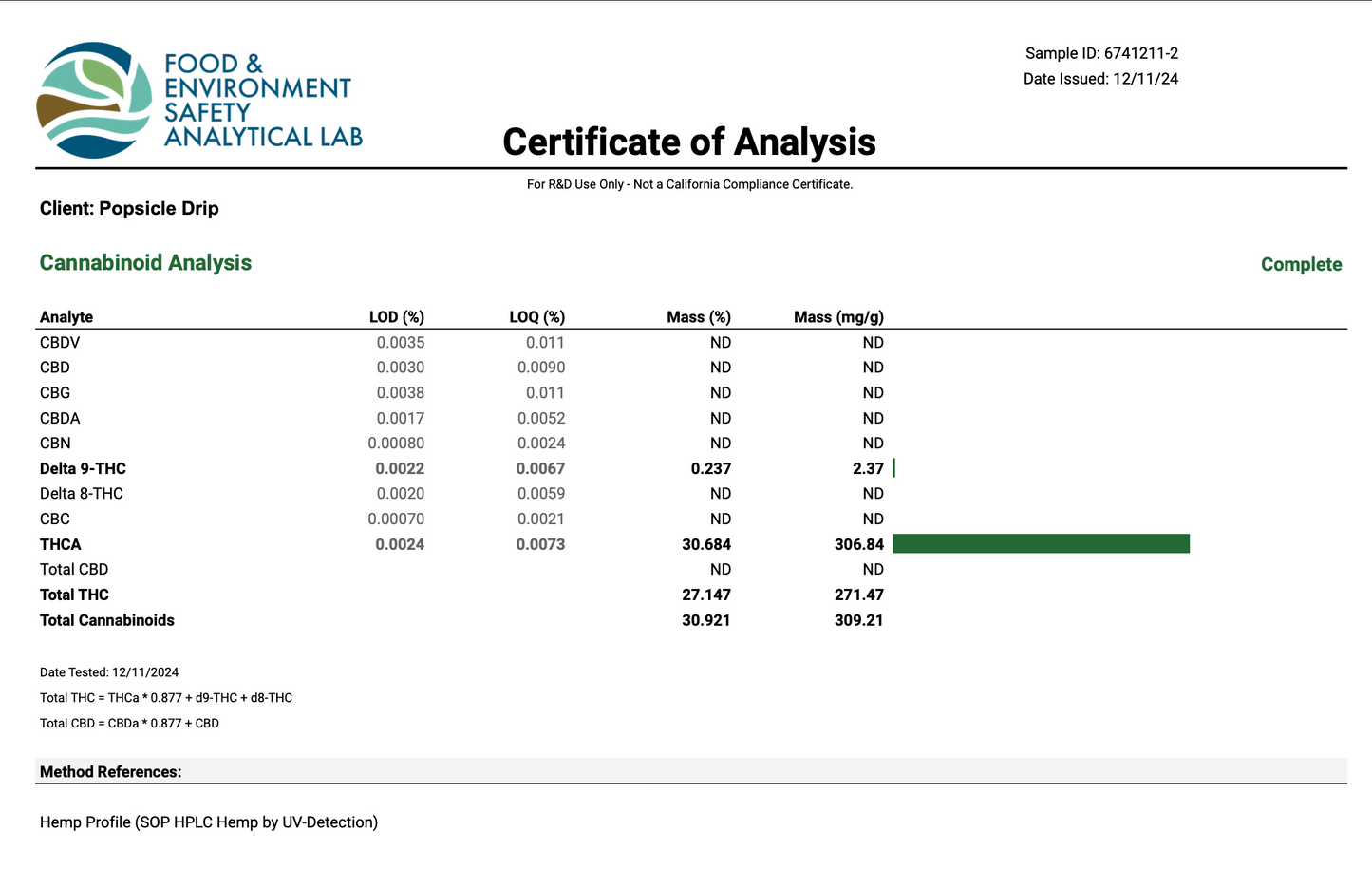The image size is (1372, 869).
Task: Click the green Complete status label
Action: (1301, 264)
